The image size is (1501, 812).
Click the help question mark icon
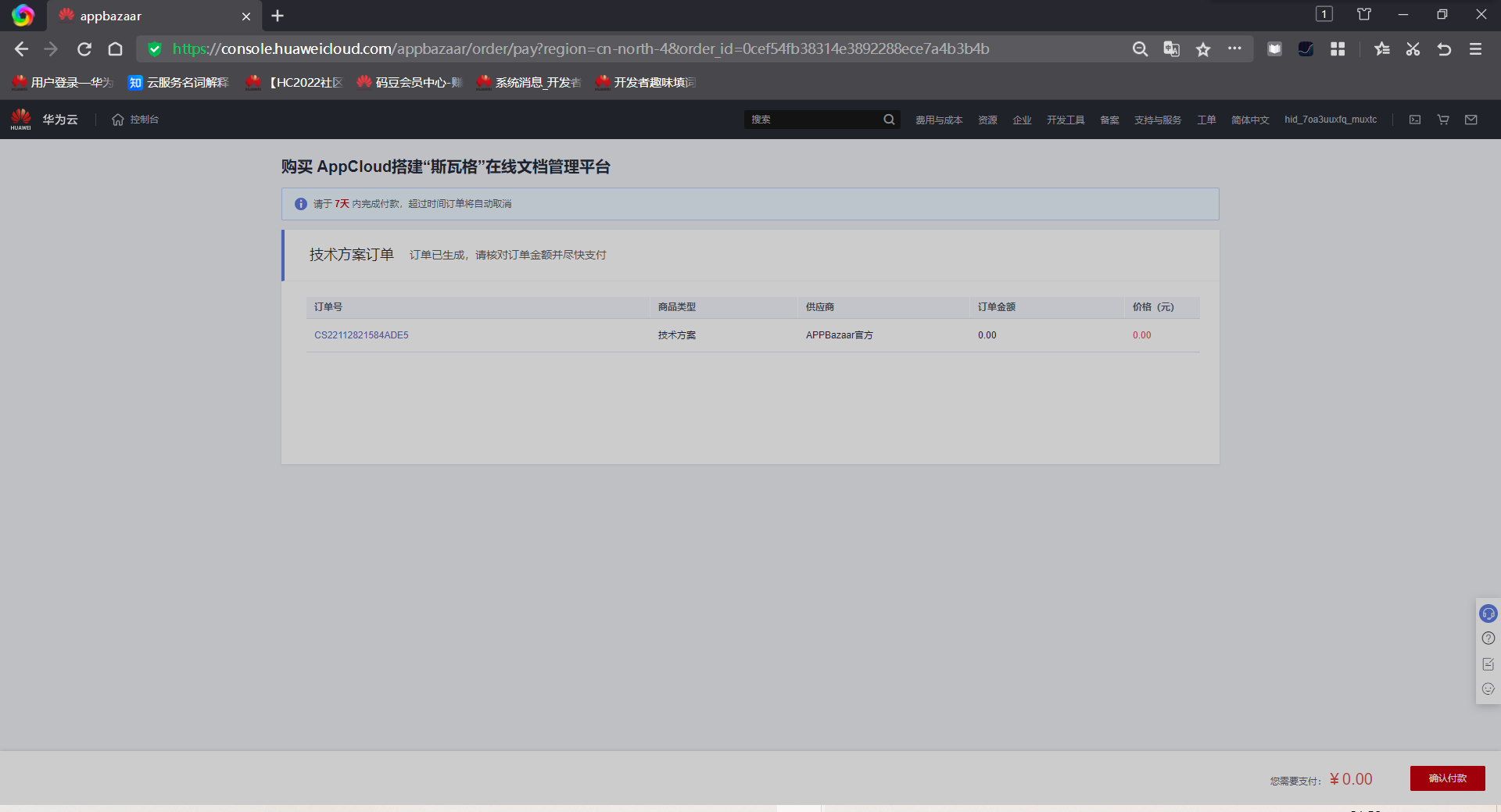1488,639
